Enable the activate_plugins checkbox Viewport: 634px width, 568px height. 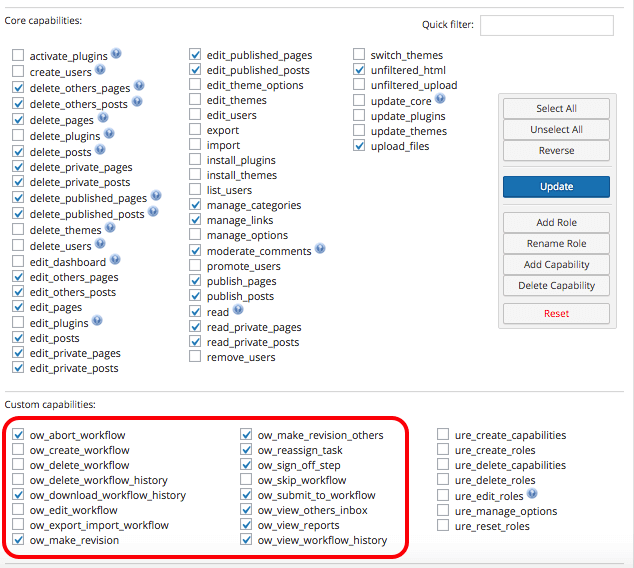[18, 55]
